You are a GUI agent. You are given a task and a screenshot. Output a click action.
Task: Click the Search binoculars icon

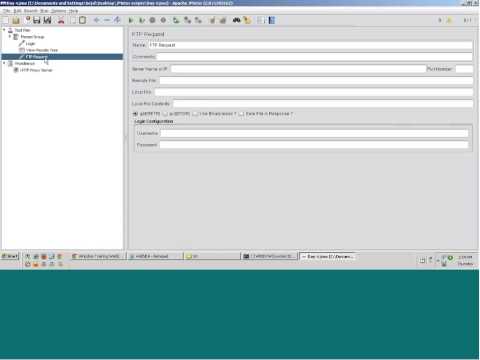[x=236, y=20]
